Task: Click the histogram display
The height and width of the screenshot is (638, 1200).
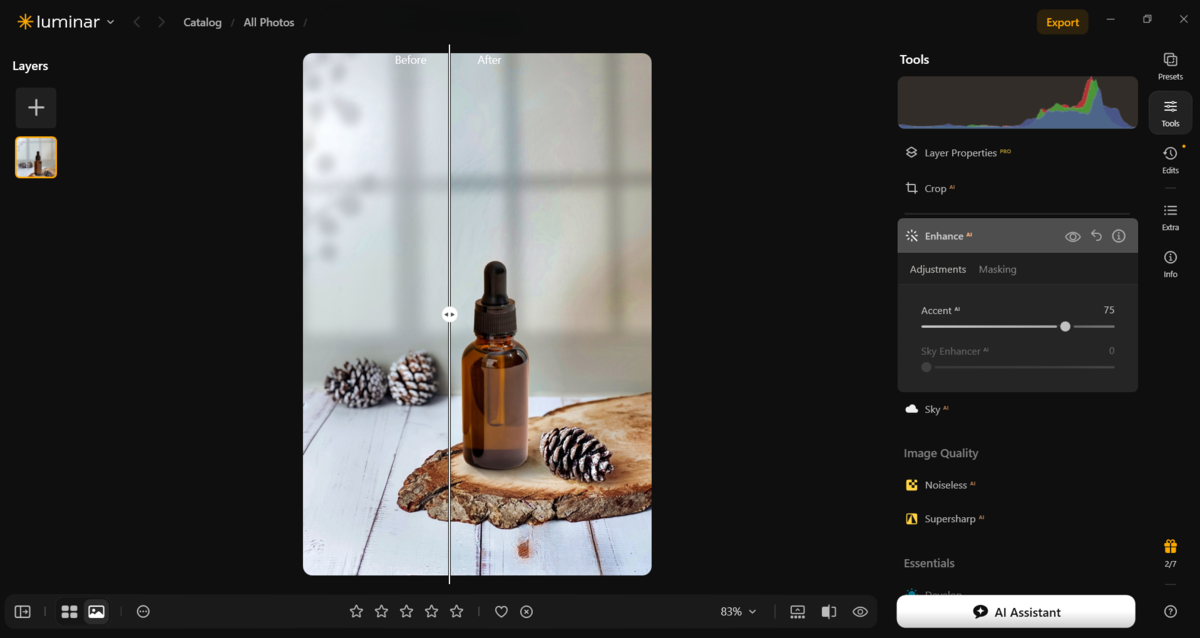Action: 1017,103
